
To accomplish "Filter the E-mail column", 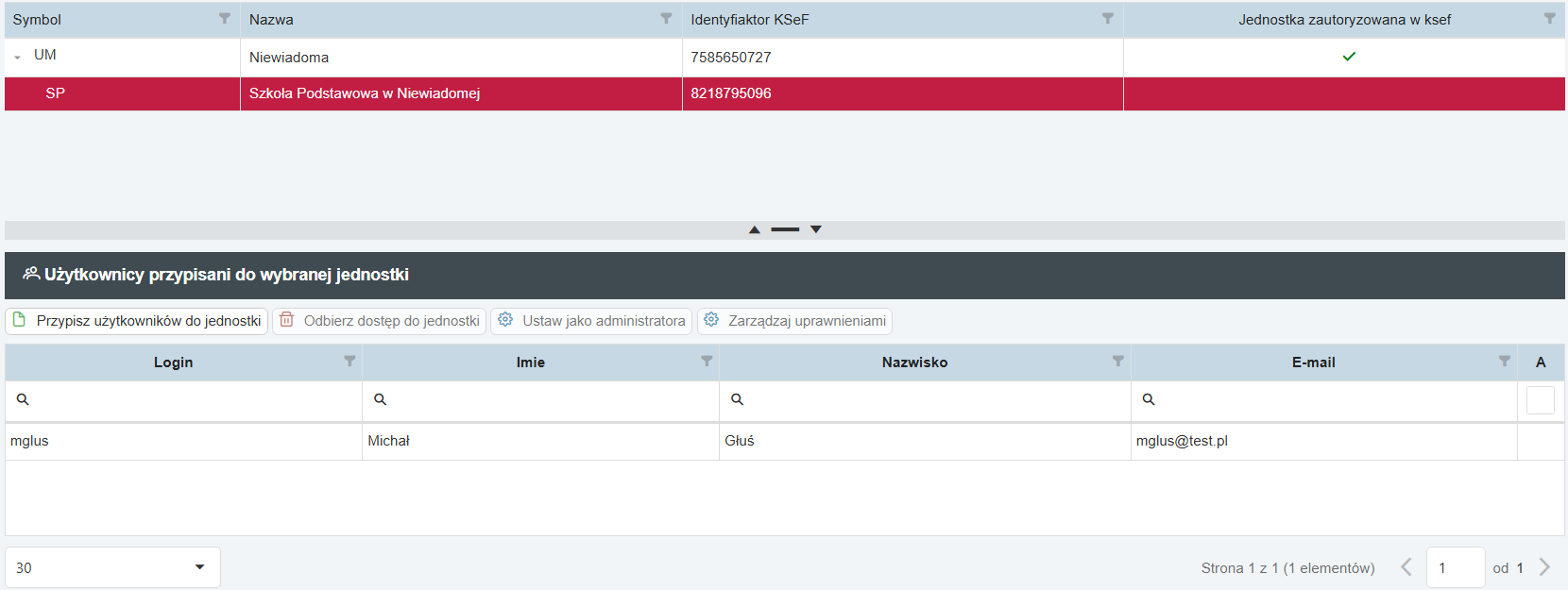I will [1504, 362].
